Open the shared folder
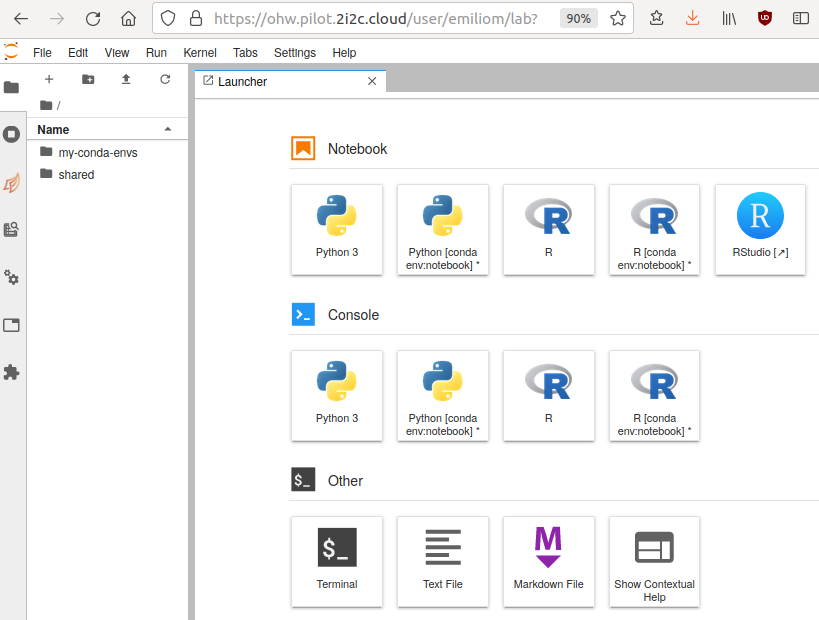Image resolution: width=819 pixels, height=620 pixels. pos(107,174)
